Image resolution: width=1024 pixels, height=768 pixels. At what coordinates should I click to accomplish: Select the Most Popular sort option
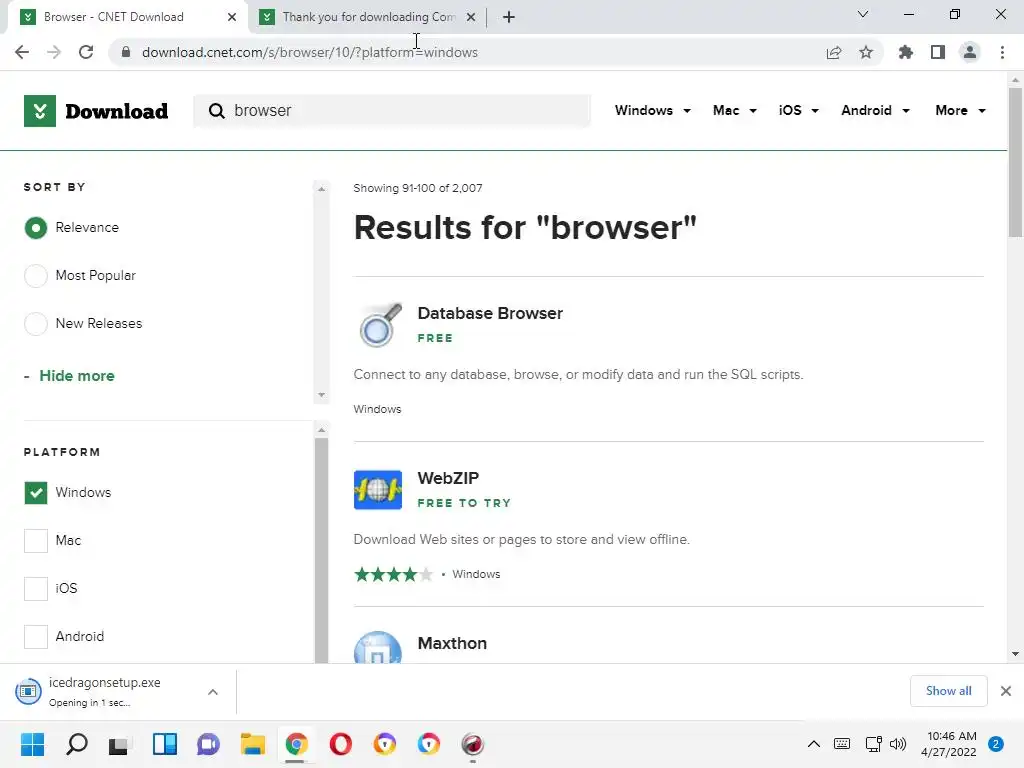point(36,276)
